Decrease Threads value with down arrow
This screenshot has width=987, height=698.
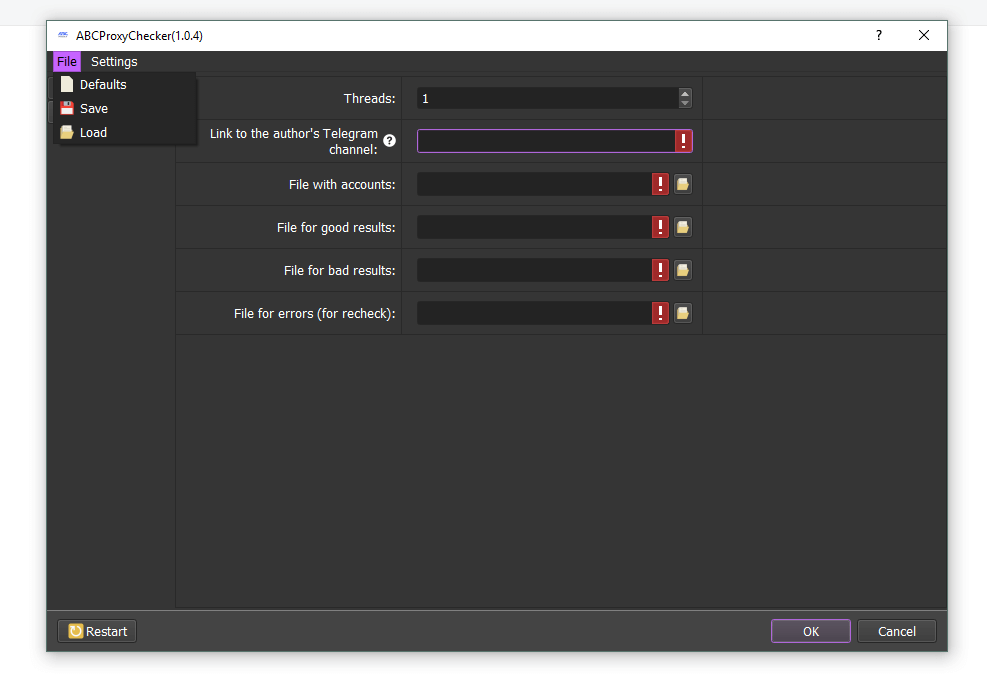(685, 103)
